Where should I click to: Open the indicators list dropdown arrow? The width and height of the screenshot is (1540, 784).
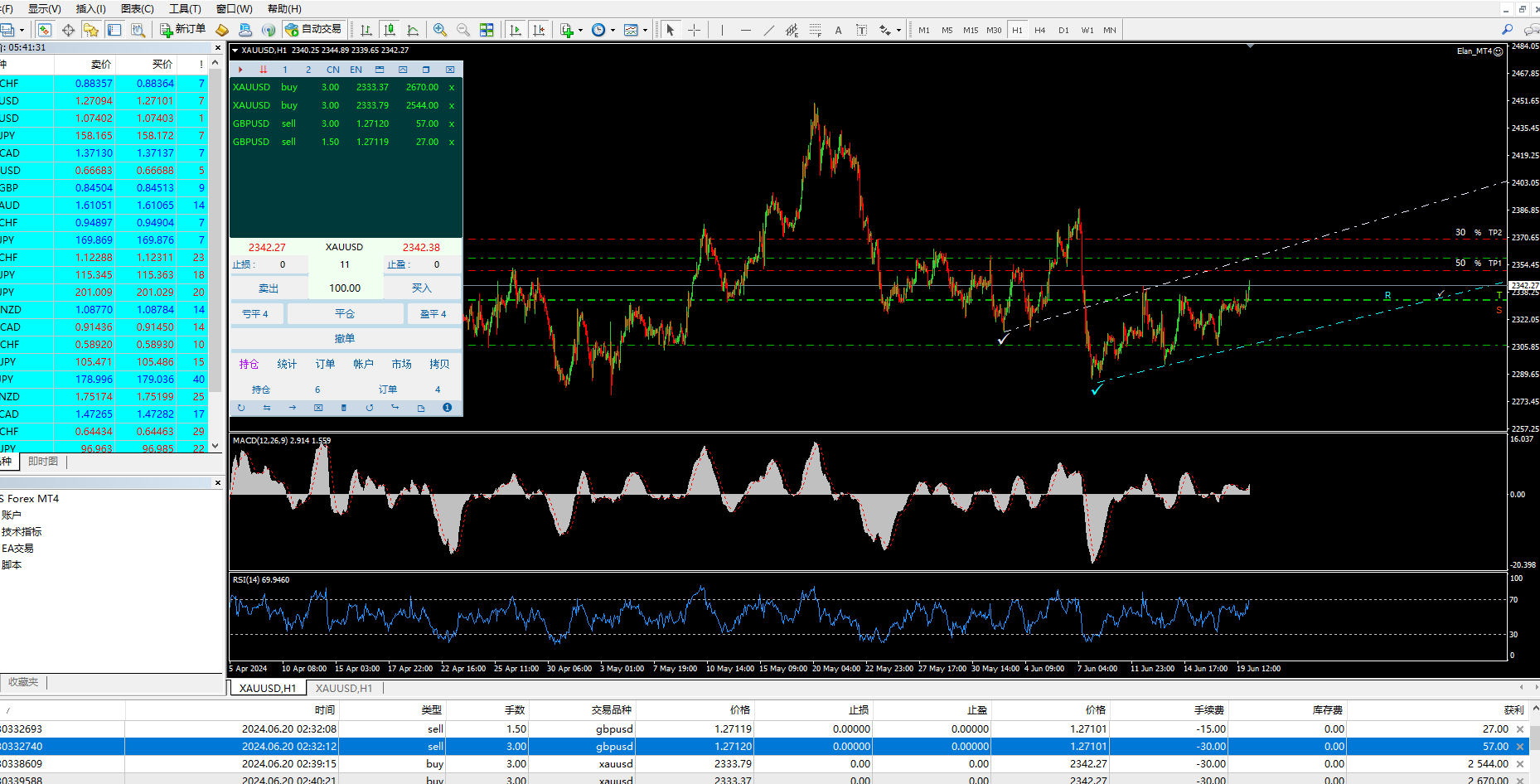(580, 31)
